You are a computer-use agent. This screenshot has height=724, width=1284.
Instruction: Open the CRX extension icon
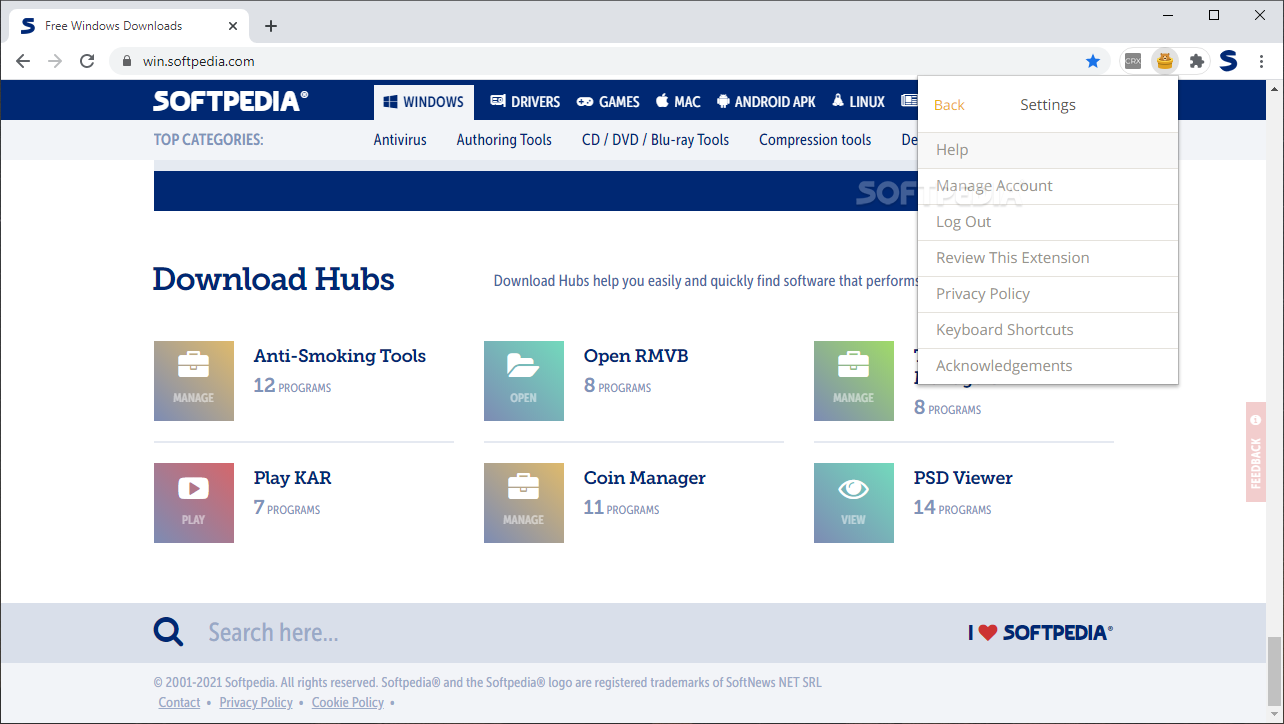1133,61
